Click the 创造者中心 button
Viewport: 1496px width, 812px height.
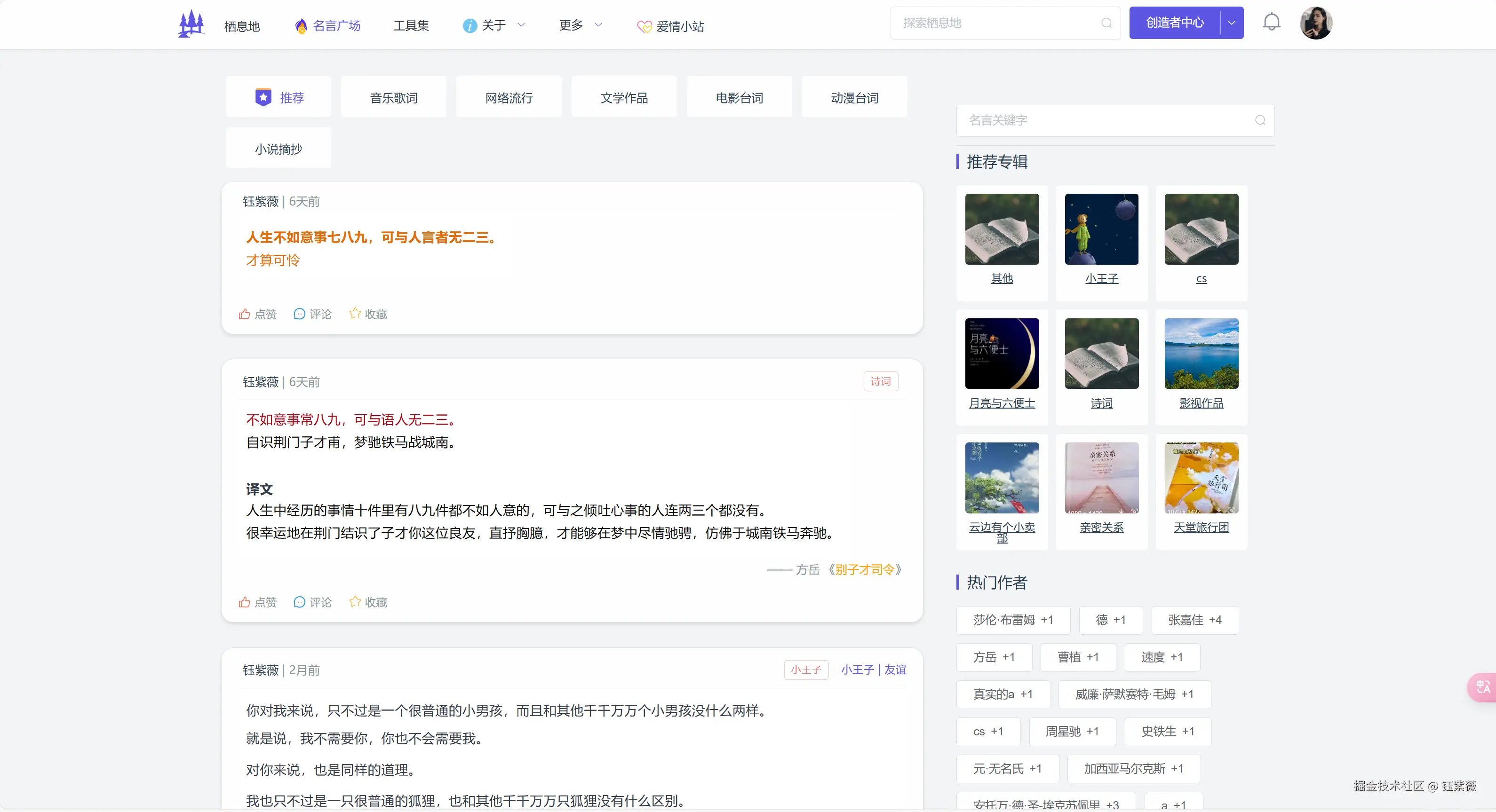tap(1174, 23)
